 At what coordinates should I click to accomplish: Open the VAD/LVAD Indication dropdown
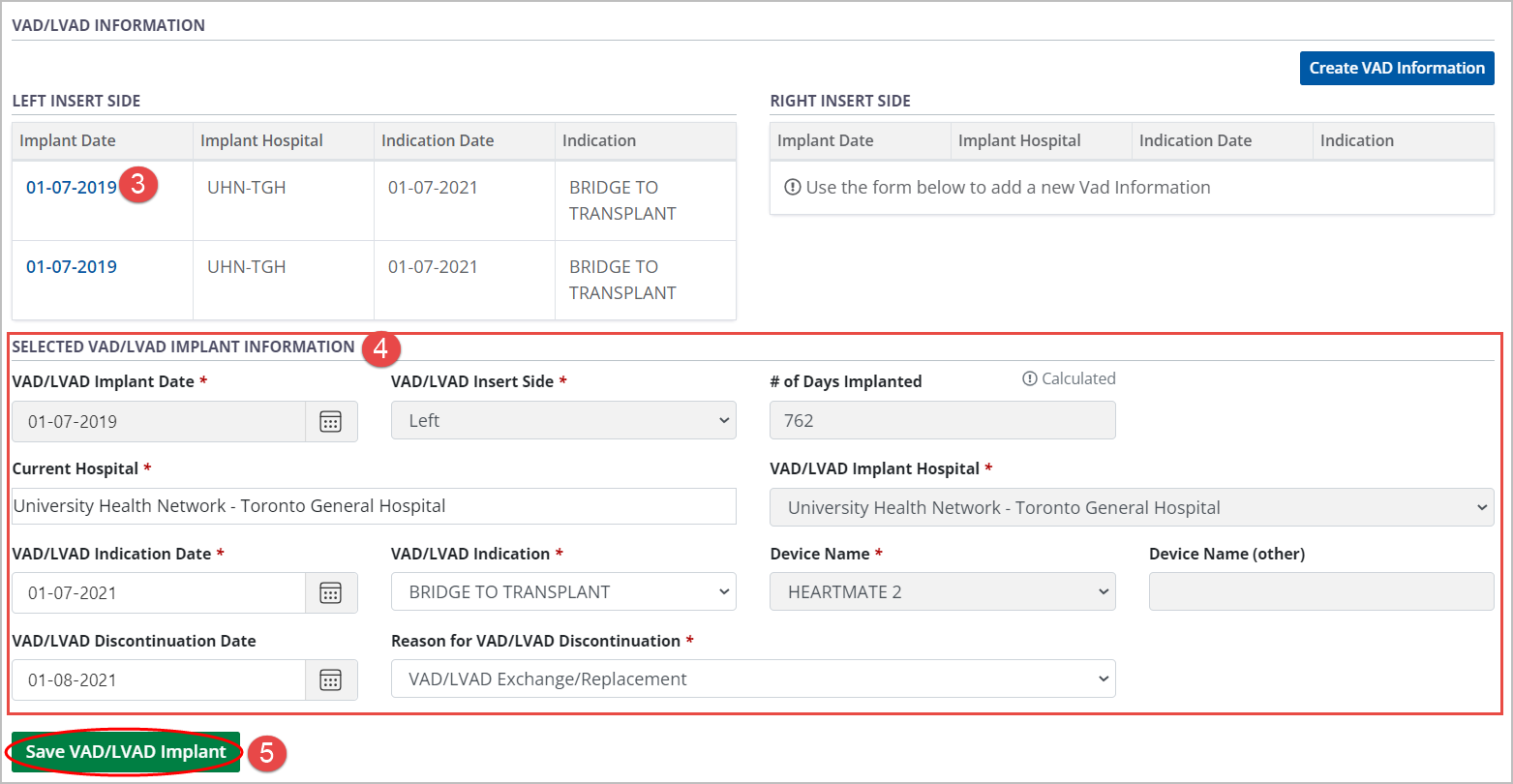[563, 592]
